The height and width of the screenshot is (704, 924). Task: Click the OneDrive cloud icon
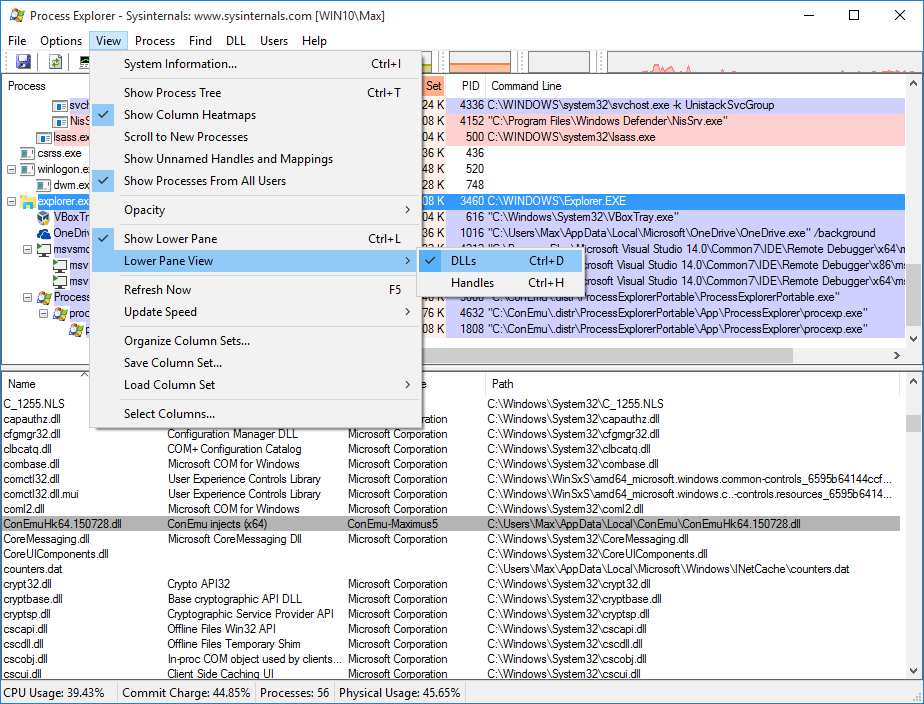tap(44, 233)
